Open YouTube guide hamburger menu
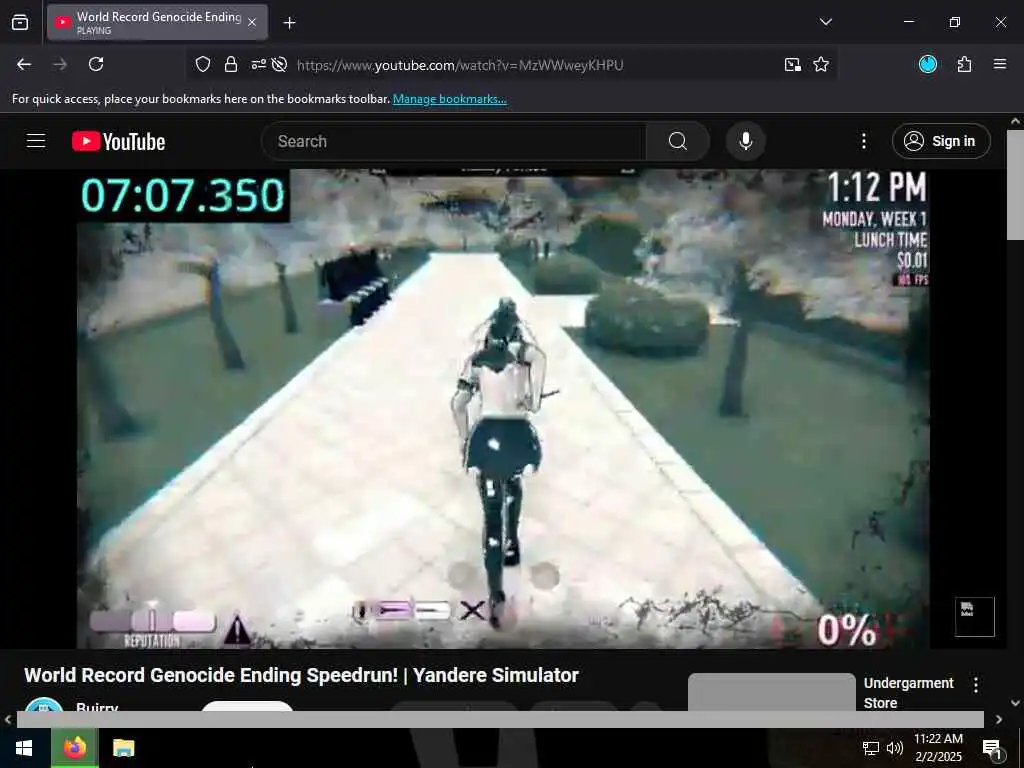The image size is (1024, 768). pos(36,141)
